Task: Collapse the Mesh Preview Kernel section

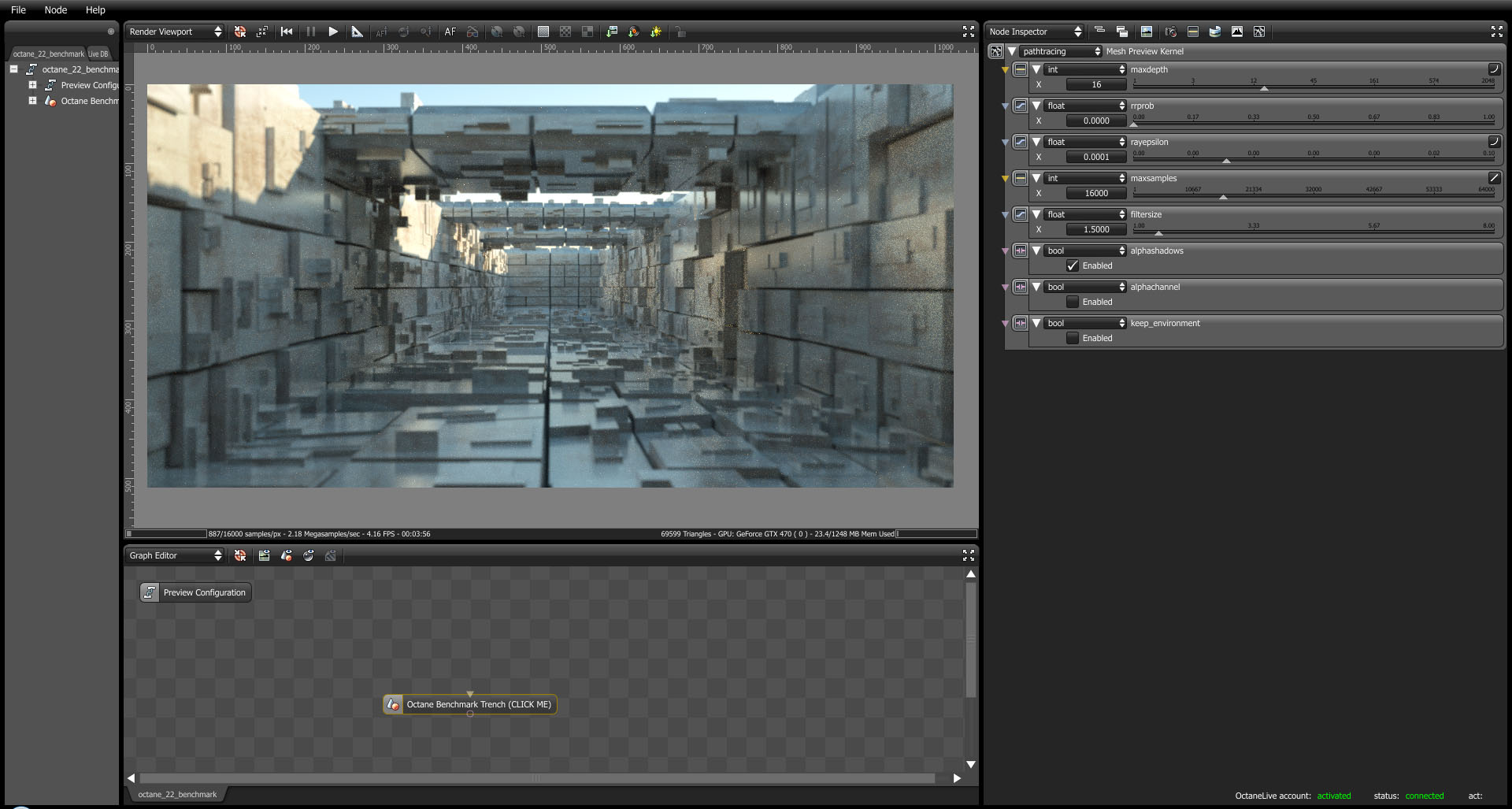Action: pyautogui.click(x=1012, y=51)
